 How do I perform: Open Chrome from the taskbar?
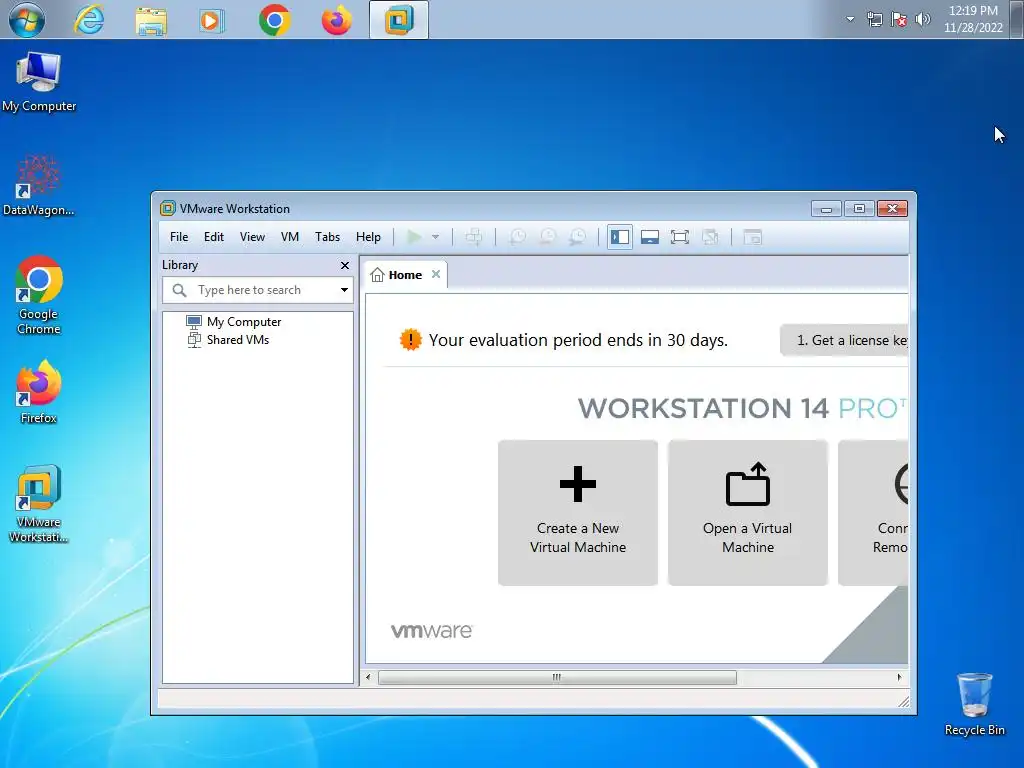pos(274,20)
